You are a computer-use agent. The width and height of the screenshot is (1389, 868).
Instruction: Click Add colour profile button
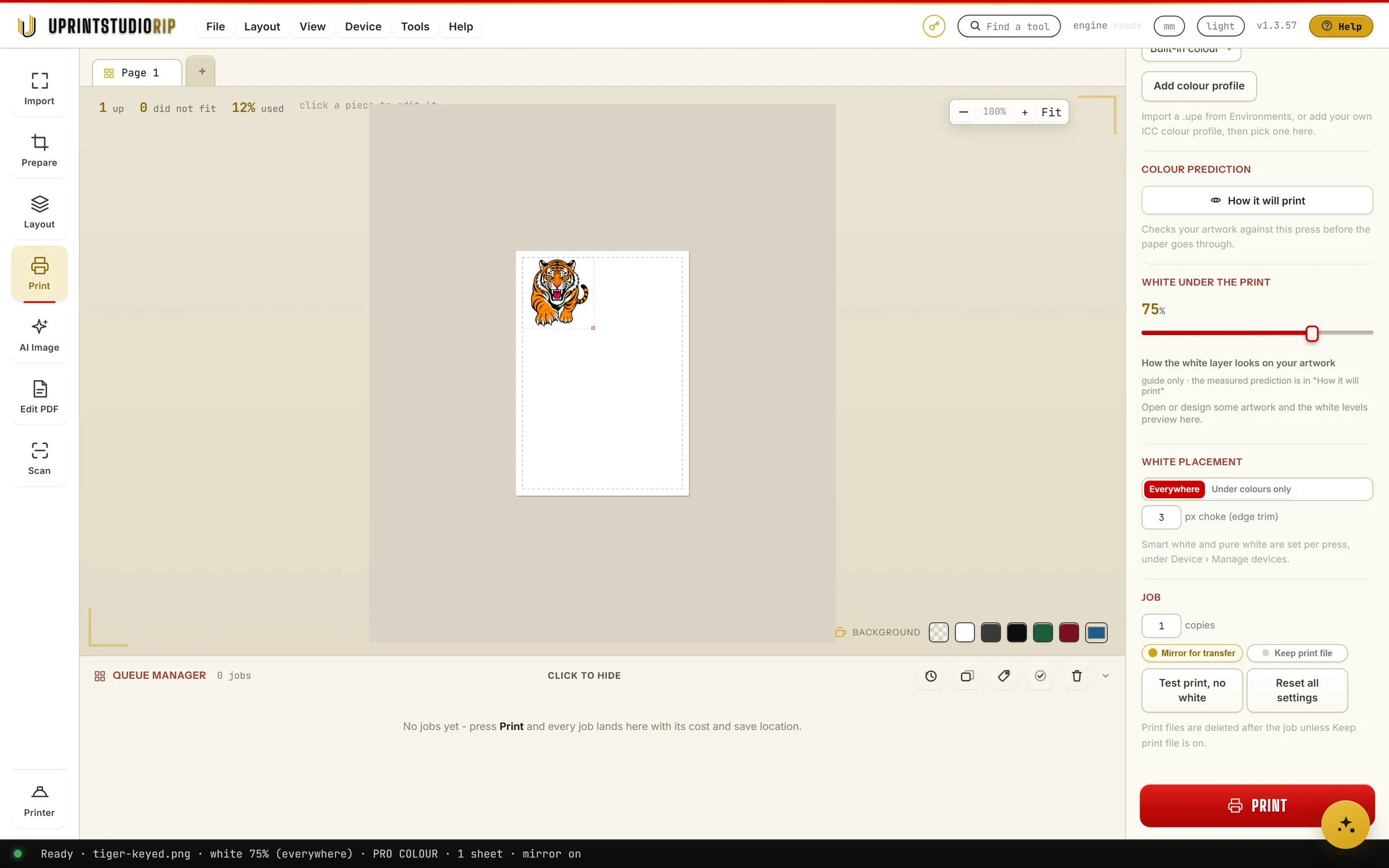1199,86
